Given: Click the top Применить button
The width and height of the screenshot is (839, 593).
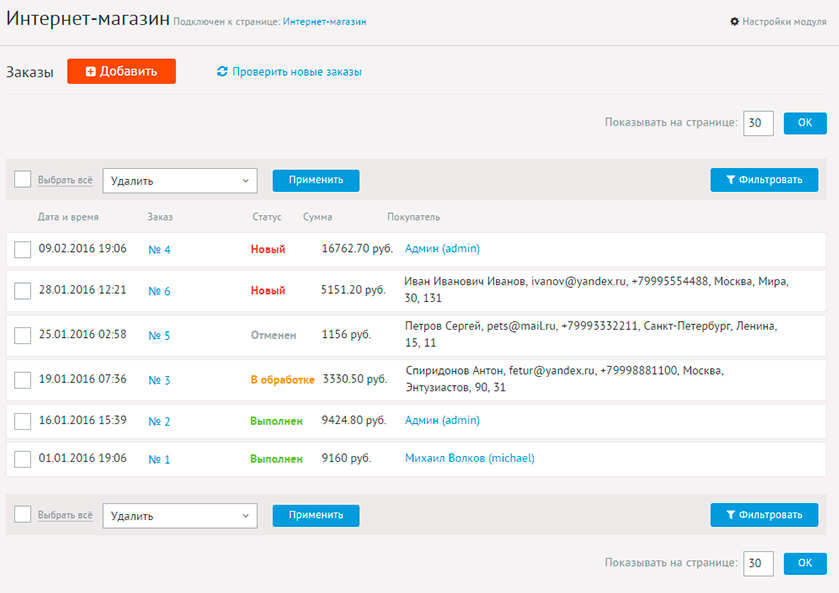Looking at the screenshot, I should [316, 180].
